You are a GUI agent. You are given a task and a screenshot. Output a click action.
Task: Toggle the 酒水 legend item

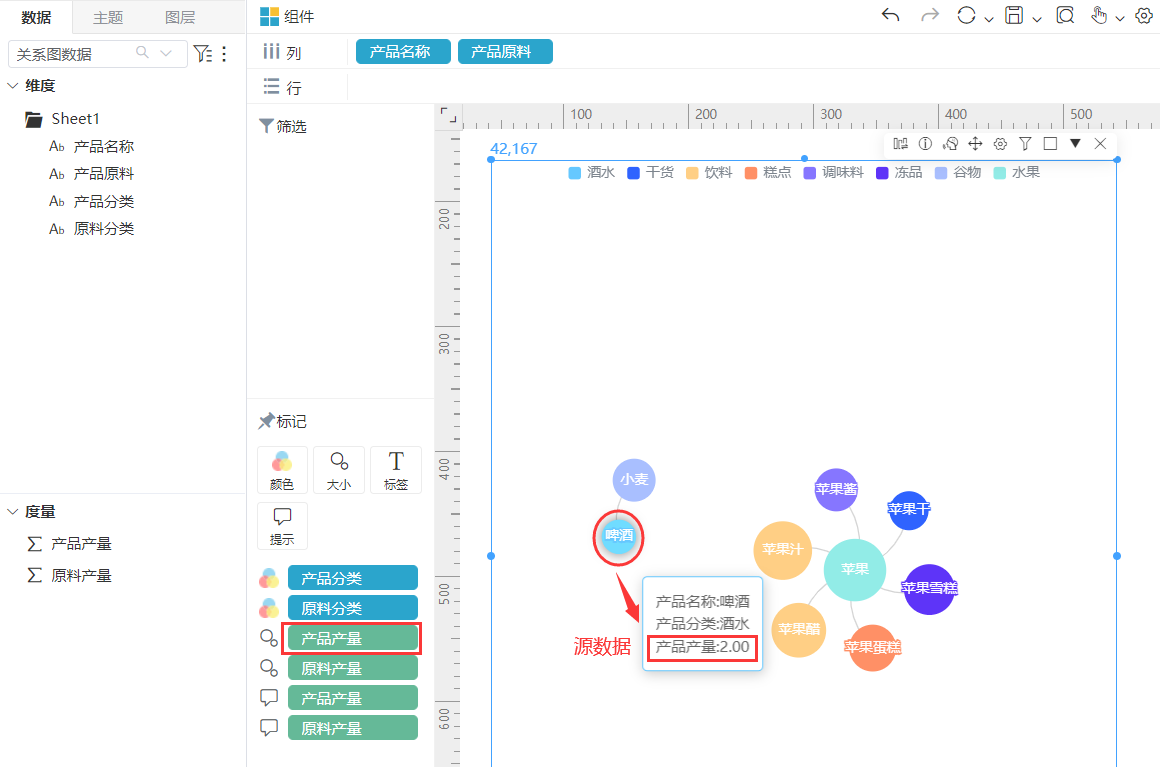point(592,172)
